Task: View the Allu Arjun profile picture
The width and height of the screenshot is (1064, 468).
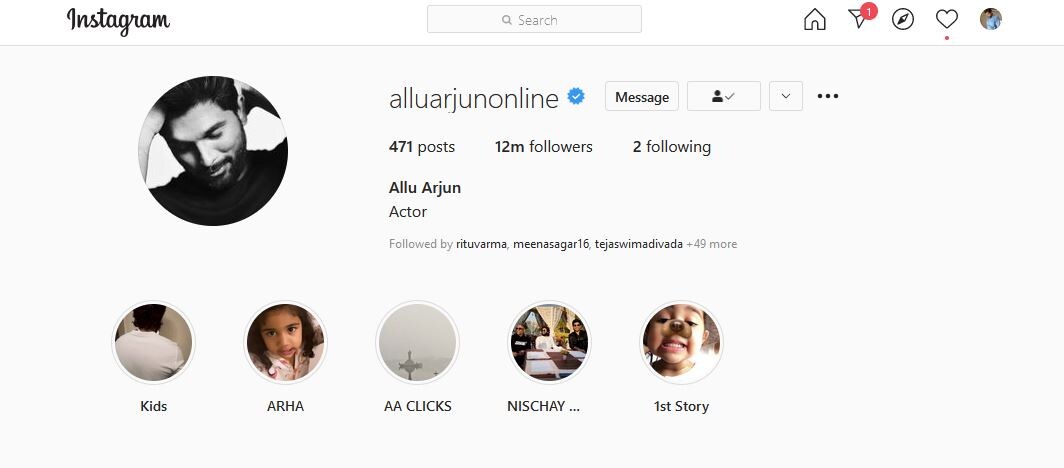Action: 213,151
